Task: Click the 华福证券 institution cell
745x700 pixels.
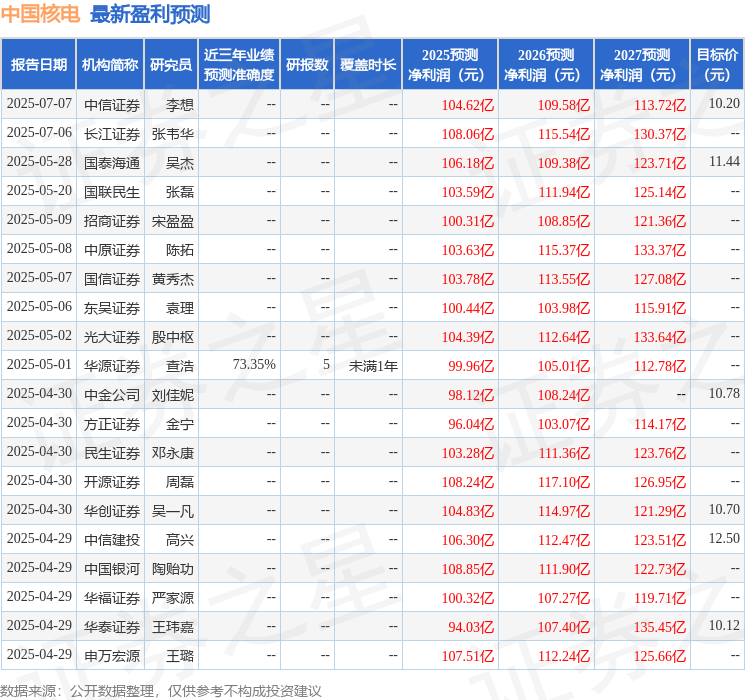Action: [x=112, y=598]
